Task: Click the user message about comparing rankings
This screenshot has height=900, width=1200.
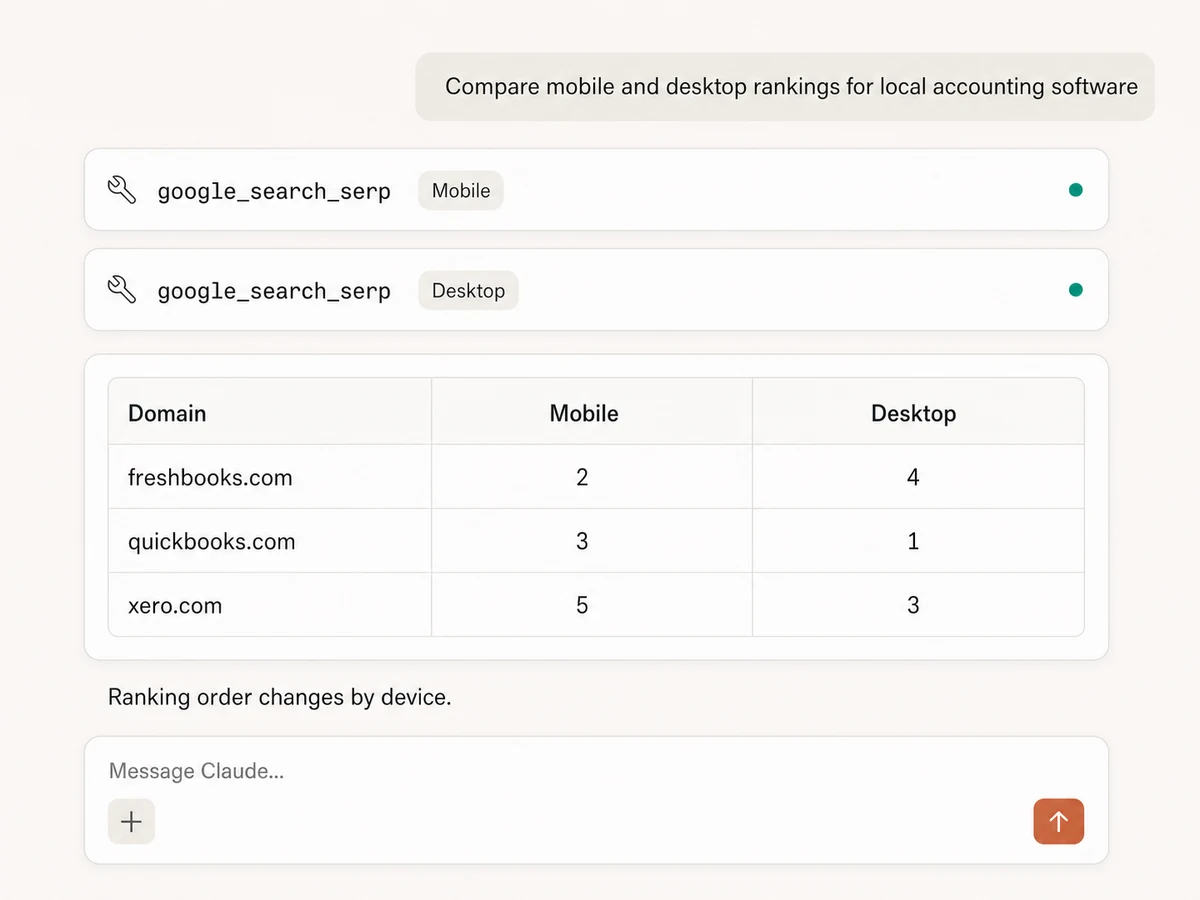Action: tap(785, 87)
